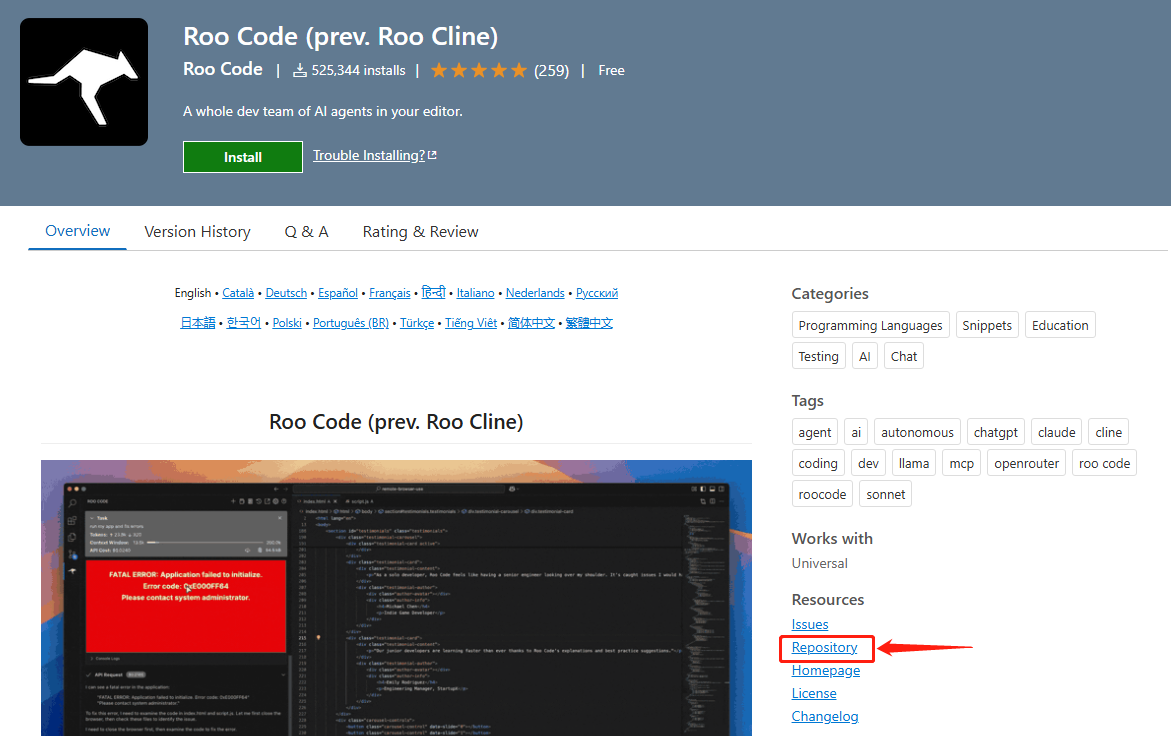Viewport: 1171px width, 736px height.
Task: Click the 'Free' price label
Action: (x=611, y=70)
